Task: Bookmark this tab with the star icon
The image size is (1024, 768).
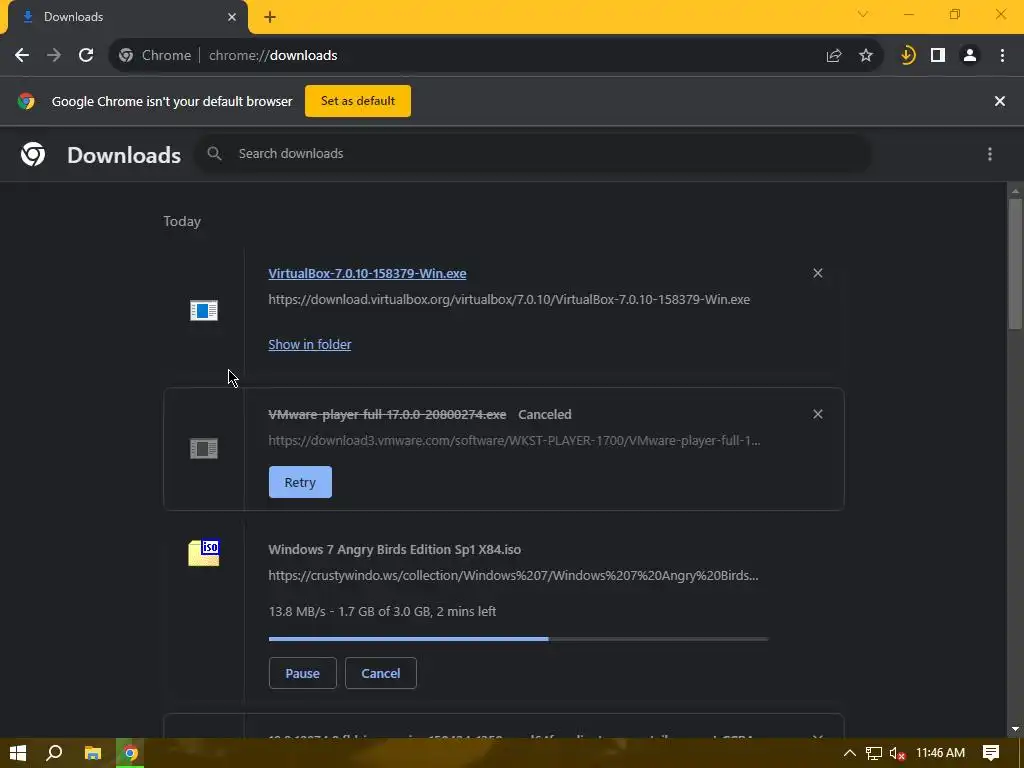Action: click(x=866, y=56)
